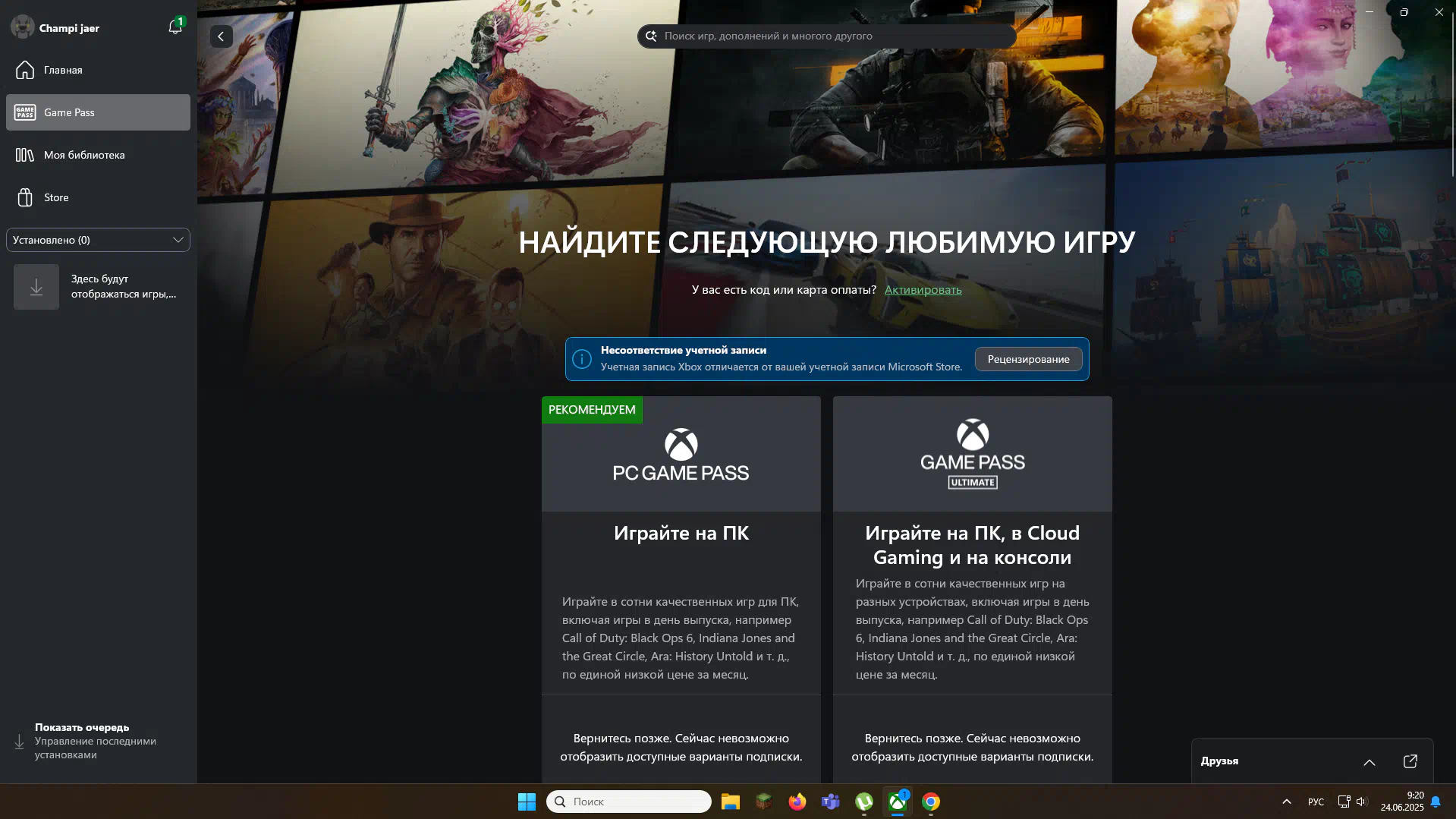Click the Несоответствие учетной записи title

point(683,350)
